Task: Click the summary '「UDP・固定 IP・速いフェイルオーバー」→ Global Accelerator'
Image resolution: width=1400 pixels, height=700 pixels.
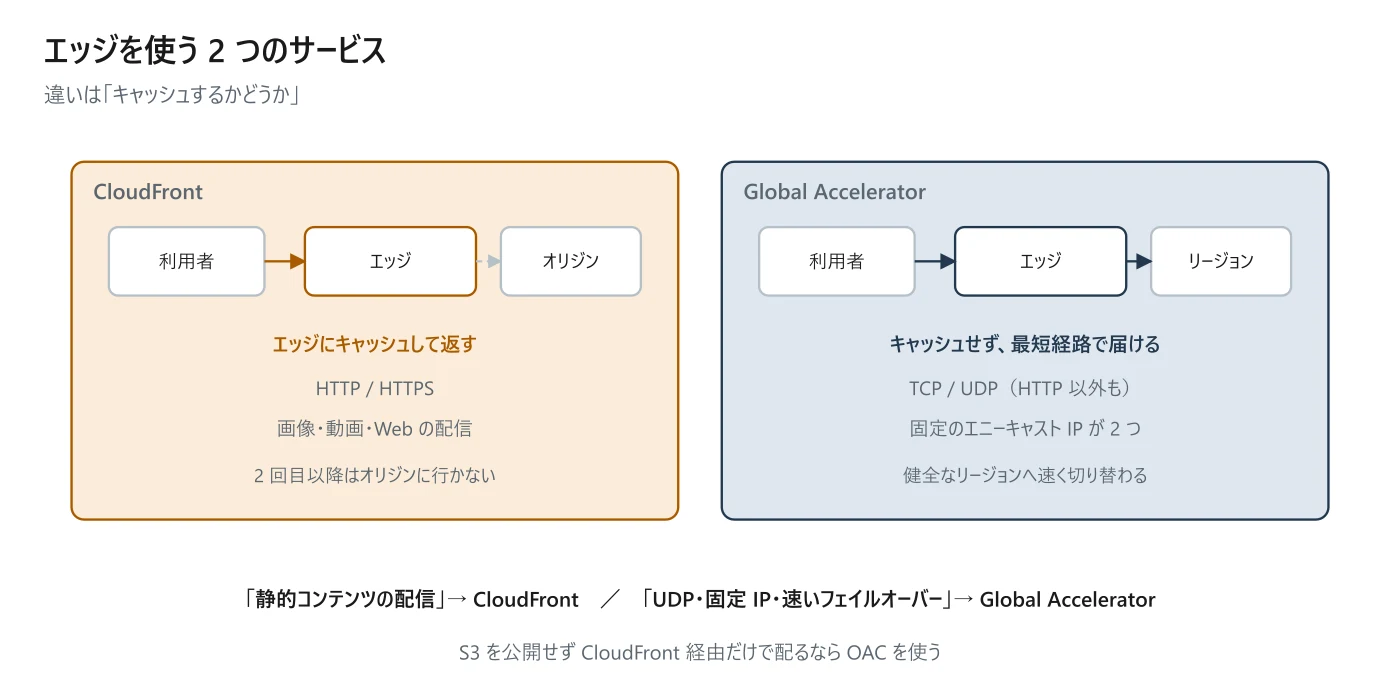Action: pos(897,600)
